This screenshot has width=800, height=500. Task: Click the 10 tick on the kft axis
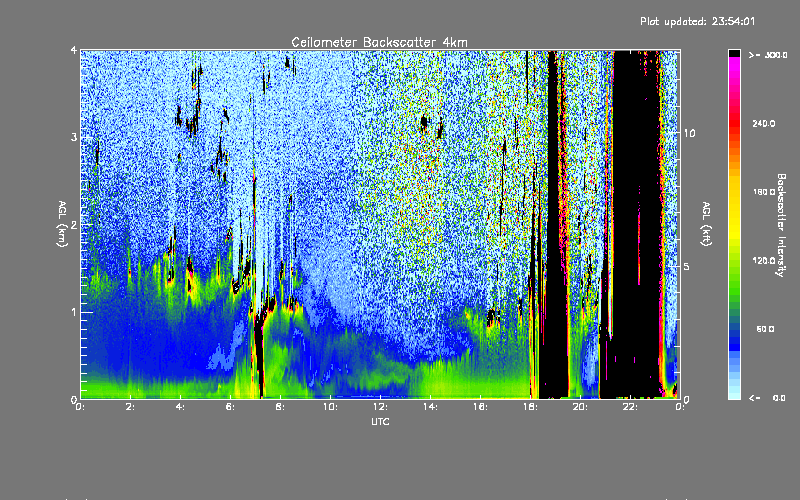[x=689, y=133]
